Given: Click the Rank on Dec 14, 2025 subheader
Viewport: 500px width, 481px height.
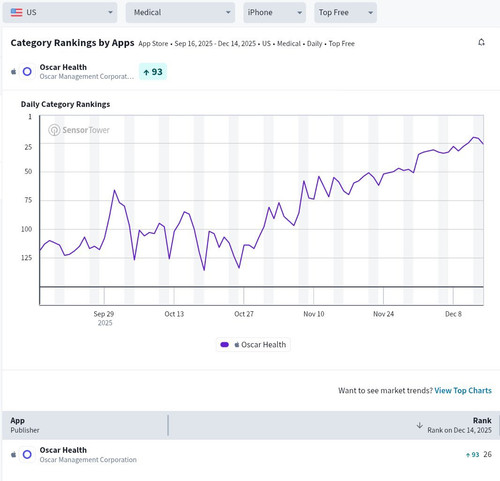Looking at the screenshot, I should [x=459, y=430].
